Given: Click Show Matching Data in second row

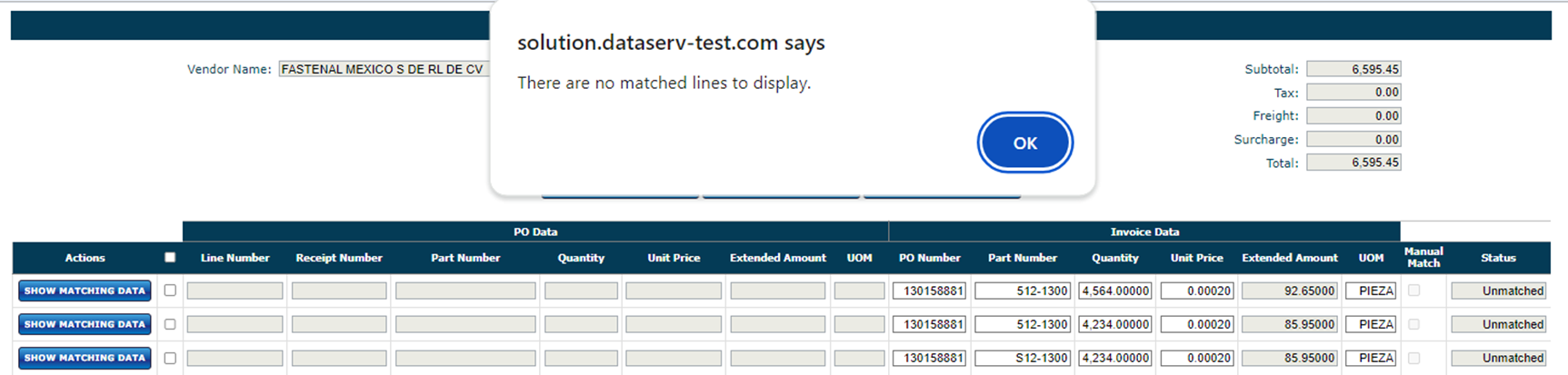Looking at the screenshot, I should tap(85, 324).
